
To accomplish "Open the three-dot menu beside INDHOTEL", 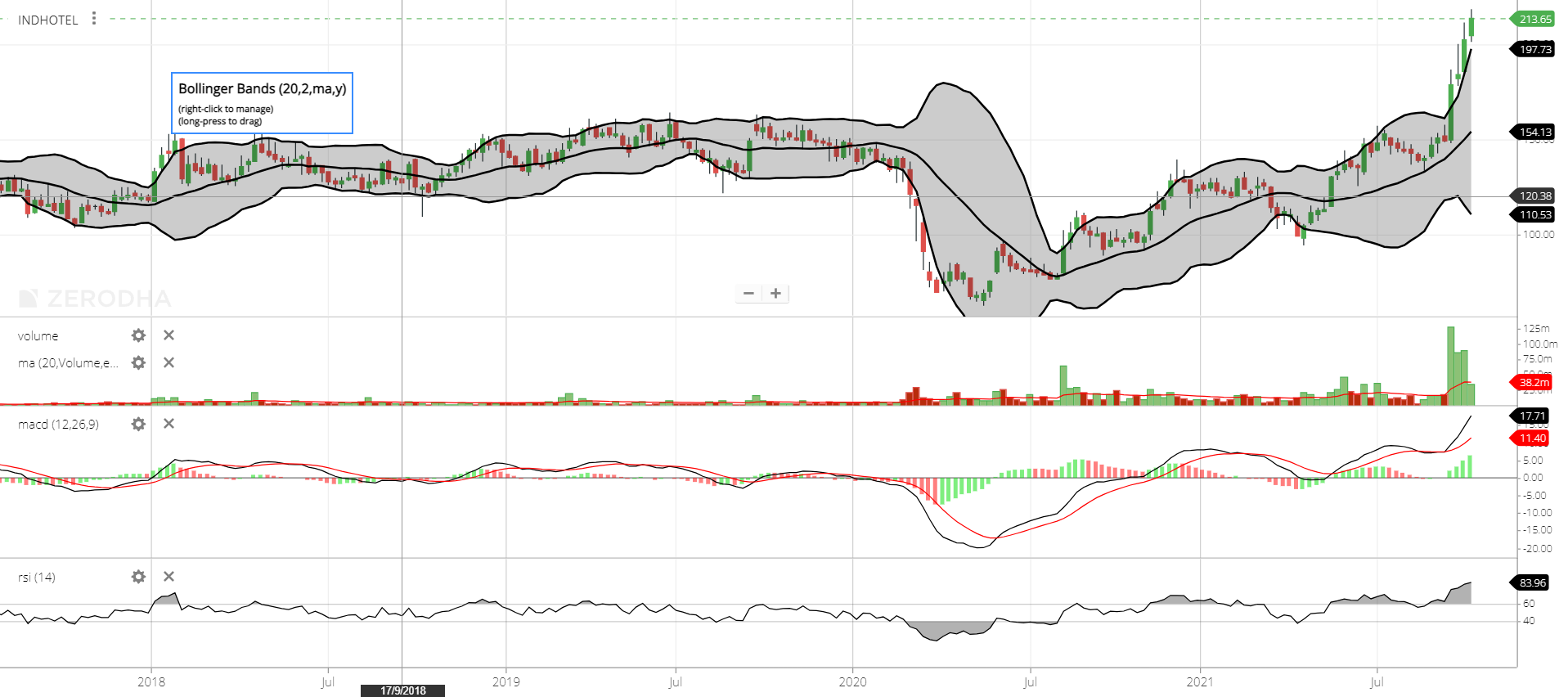I will point(94,18).
